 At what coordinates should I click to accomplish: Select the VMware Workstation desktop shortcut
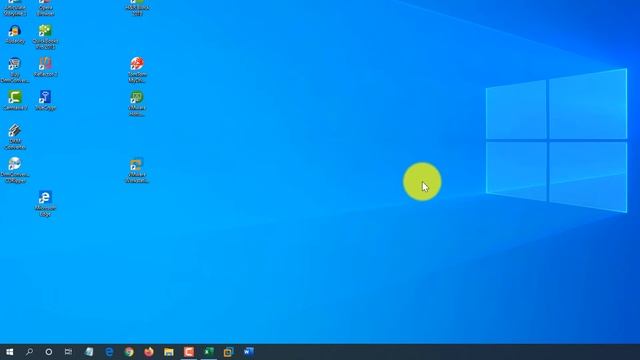tap(137, 170)
